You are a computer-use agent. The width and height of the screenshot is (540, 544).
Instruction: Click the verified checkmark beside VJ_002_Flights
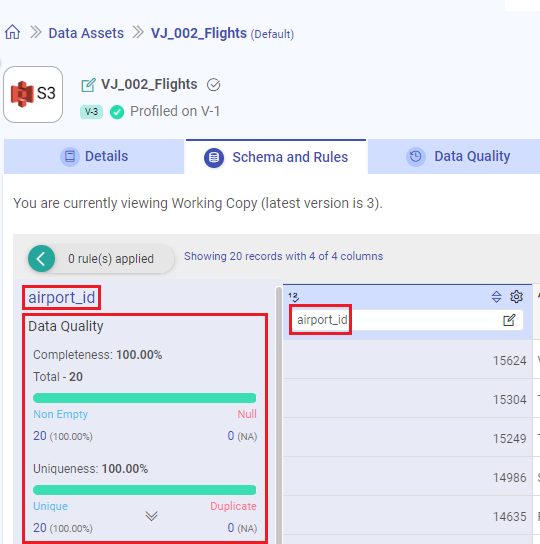pos(213,85)
